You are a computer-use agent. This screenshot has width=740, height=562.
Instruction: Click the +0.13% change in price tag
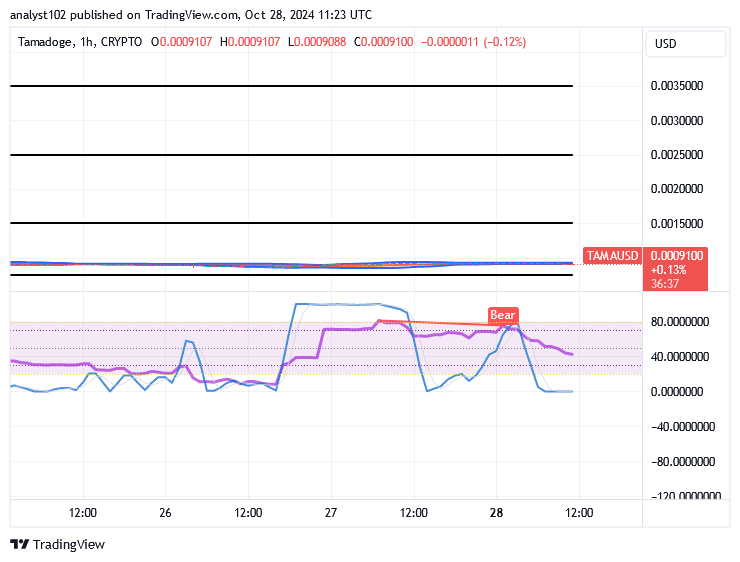(x=668, y=269)
